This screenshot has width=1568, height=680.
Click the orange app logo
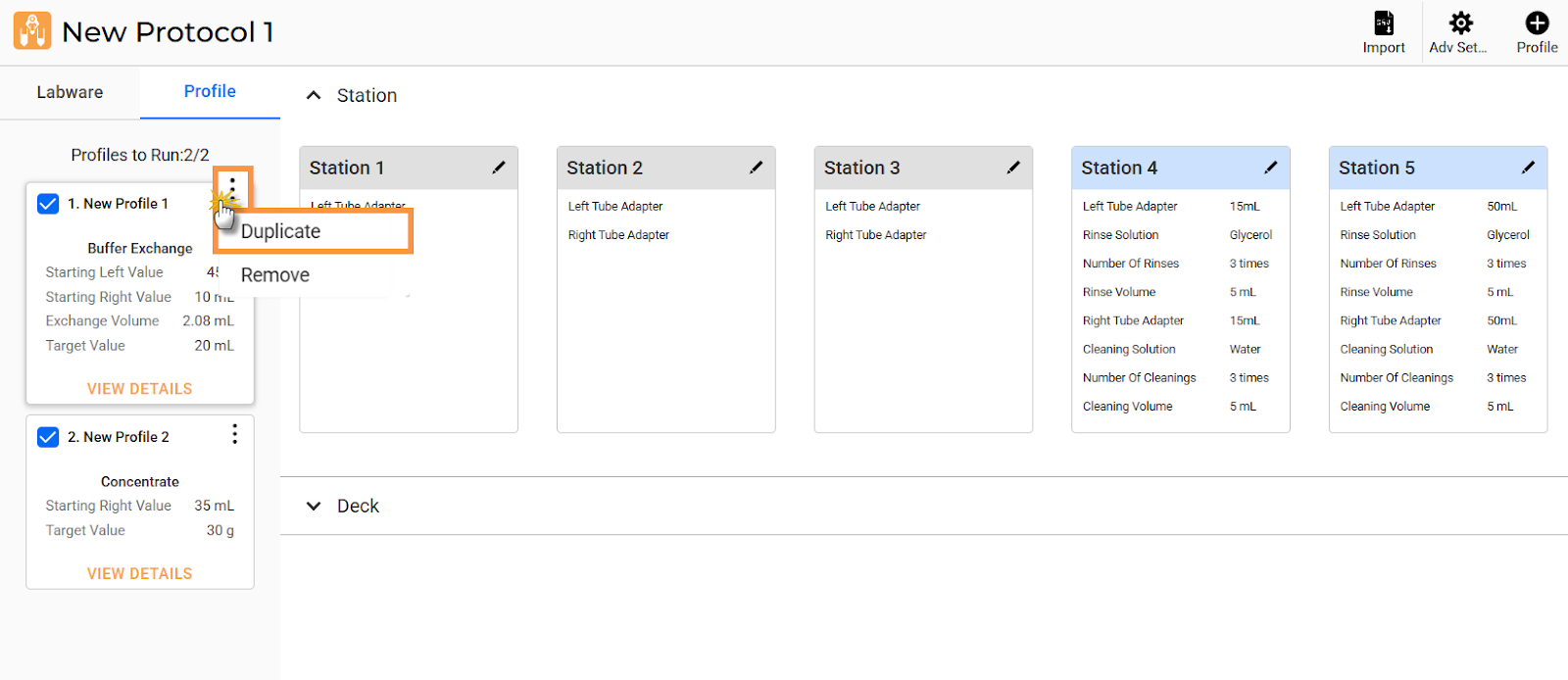point(32,31)
